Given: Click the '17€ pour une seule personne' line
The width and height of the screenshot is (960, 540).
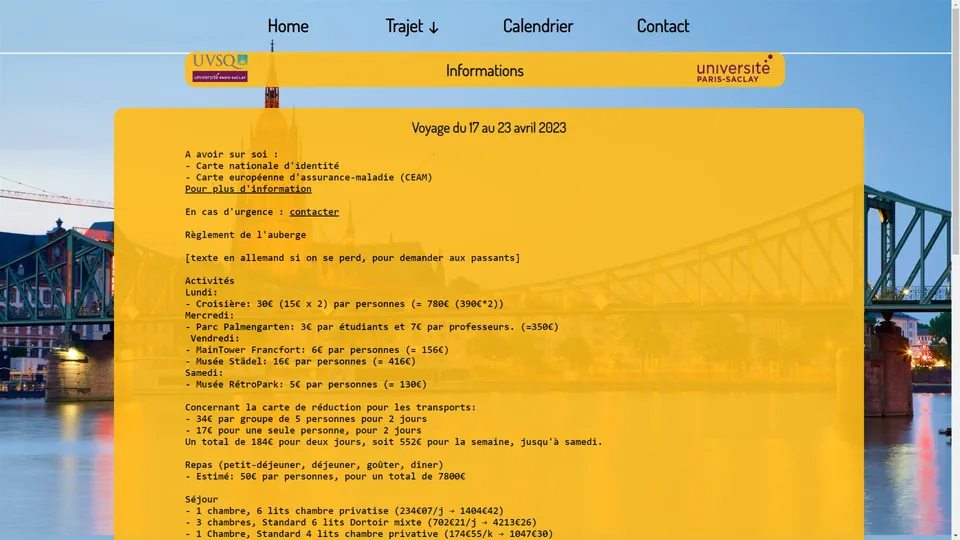Looking at the screenshot, I should 303,430.
